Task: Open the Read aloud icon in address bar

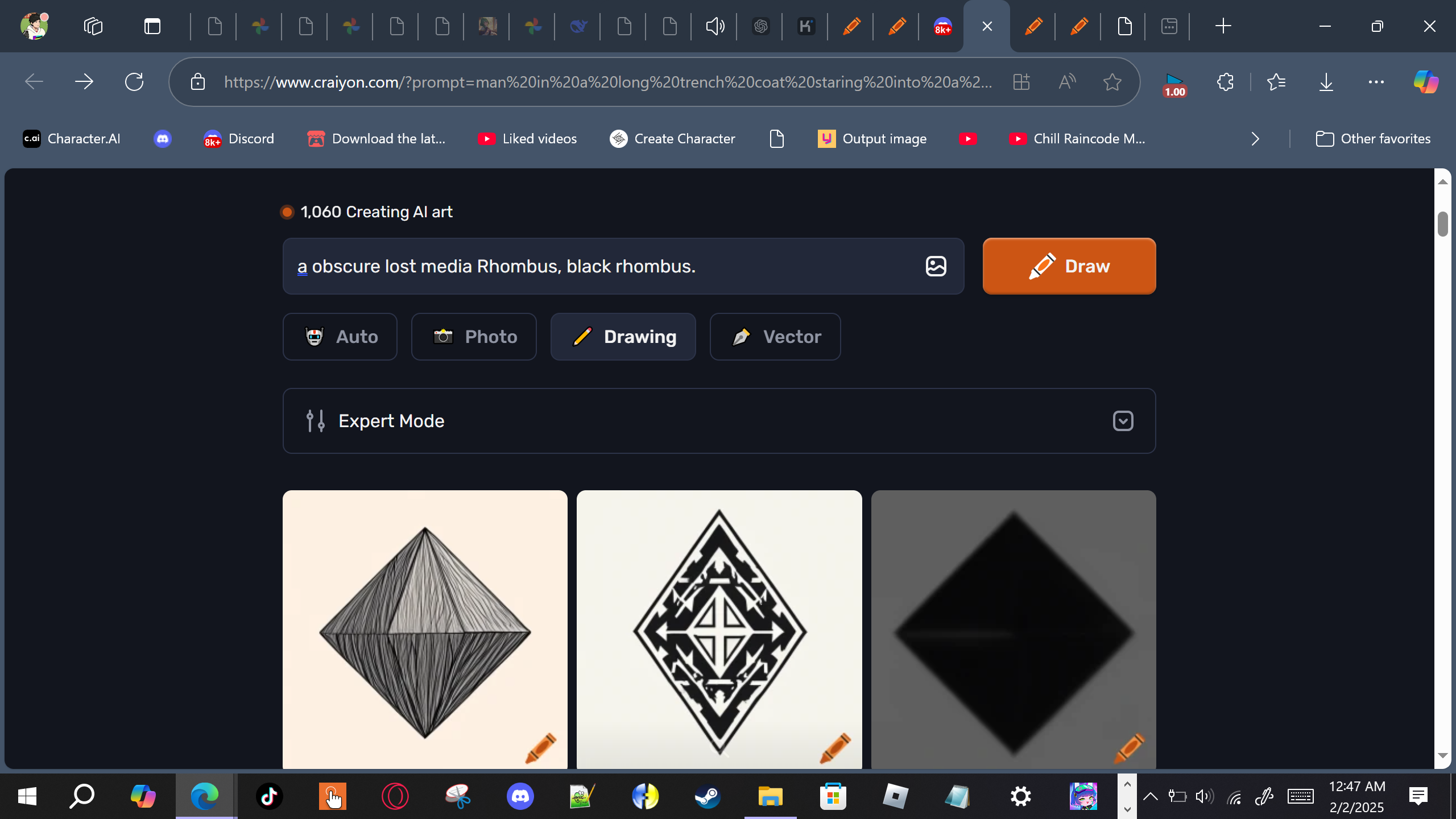Action: tap(1067, 82)
